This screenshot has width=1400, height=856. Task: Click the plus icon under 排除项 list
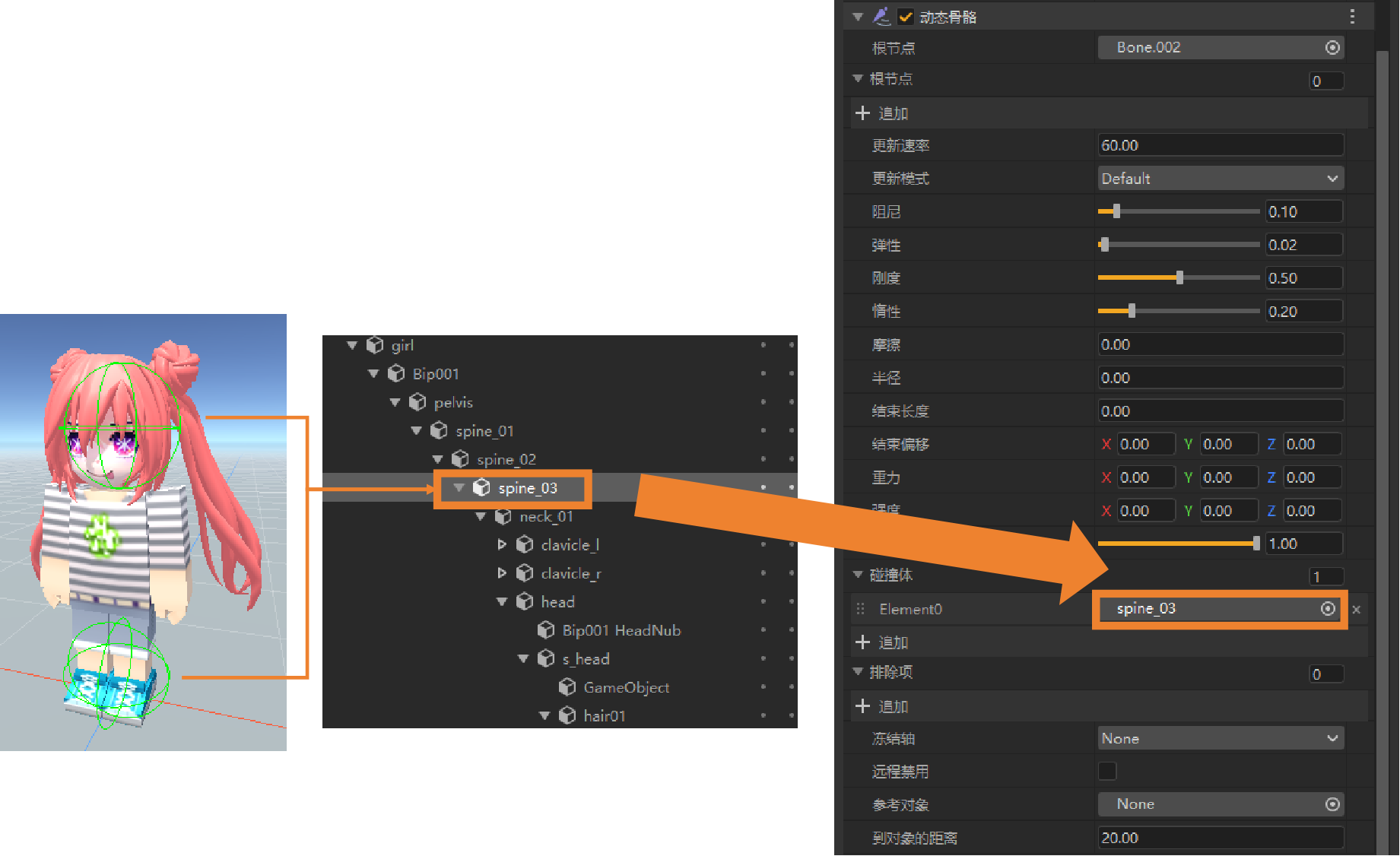point(862,706)
